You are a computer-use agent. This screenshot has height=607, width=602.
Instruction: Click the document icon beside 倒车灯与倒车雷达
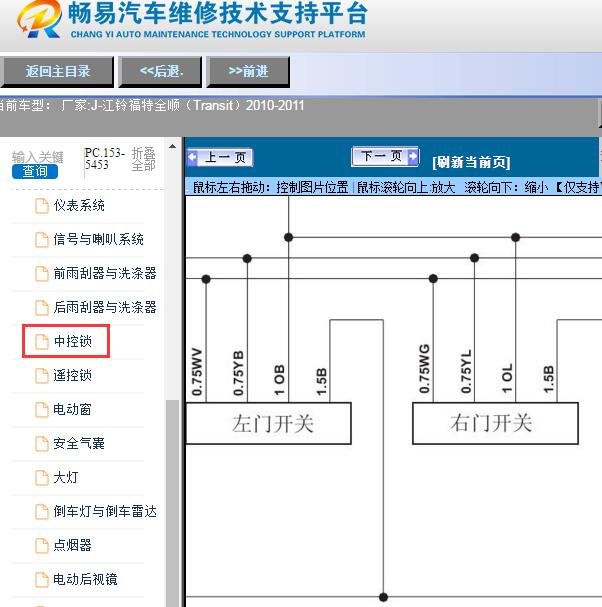tap(41, 511)
